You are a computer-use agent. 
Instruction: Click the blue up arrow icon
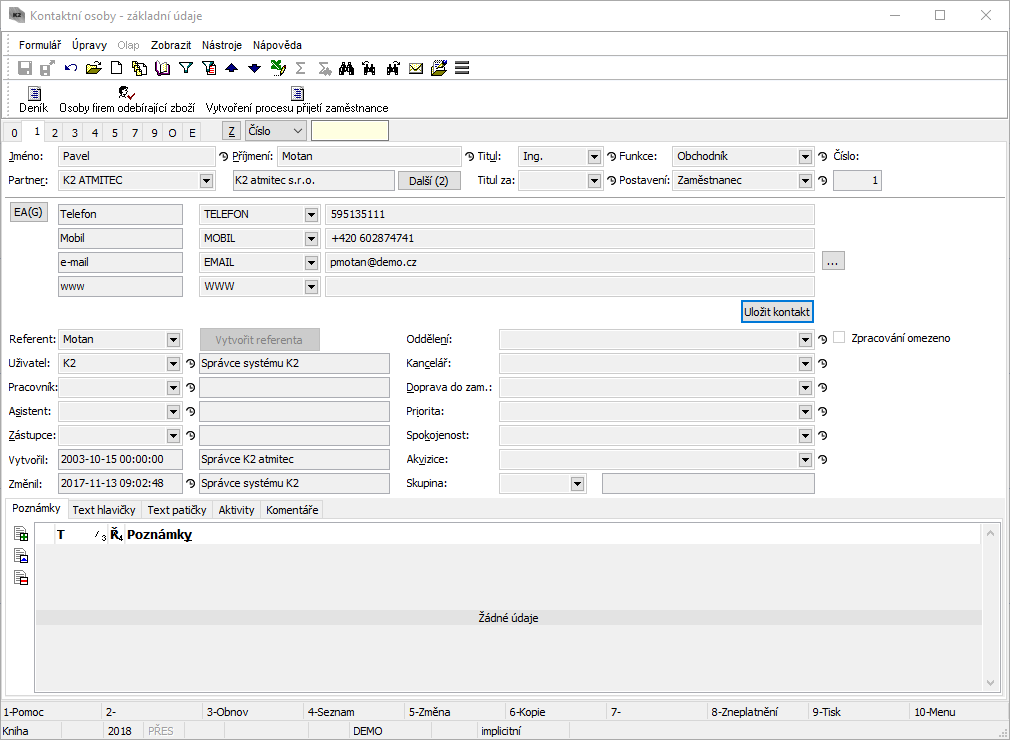click(232, 68)
